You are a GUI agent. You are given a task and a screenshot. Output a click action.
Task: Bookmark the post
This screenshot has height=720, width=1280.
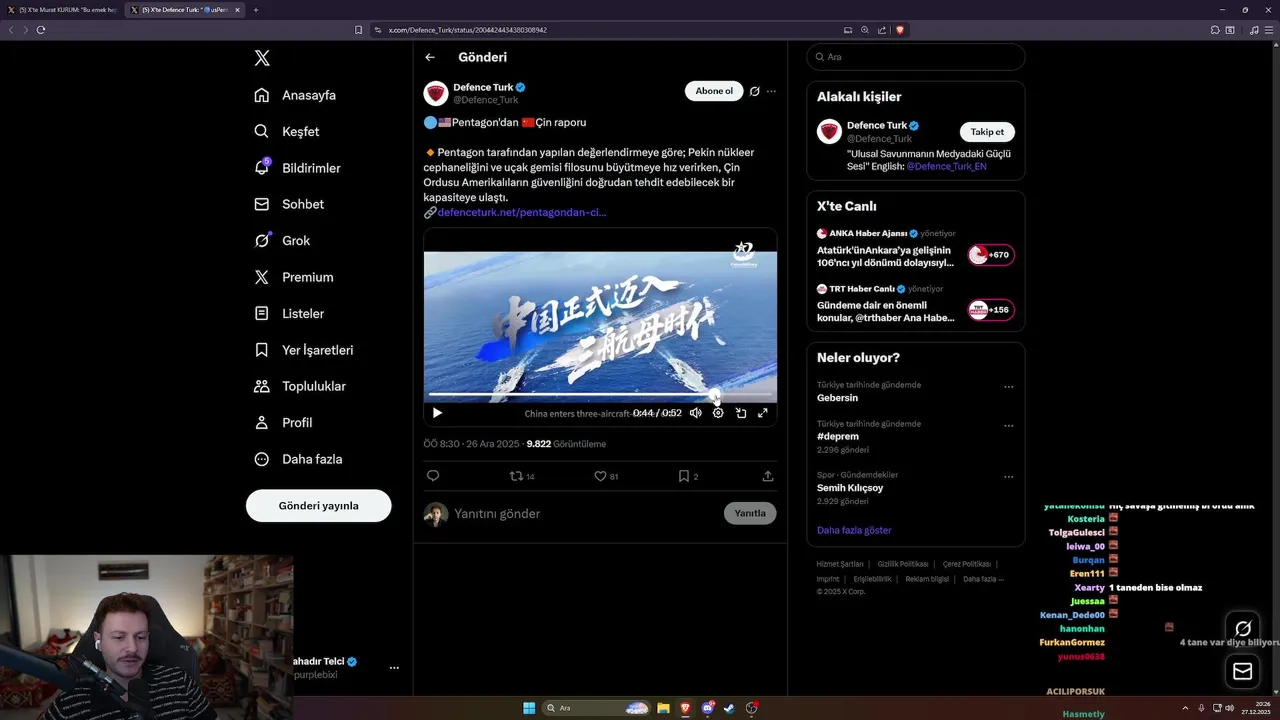[688, 476]
